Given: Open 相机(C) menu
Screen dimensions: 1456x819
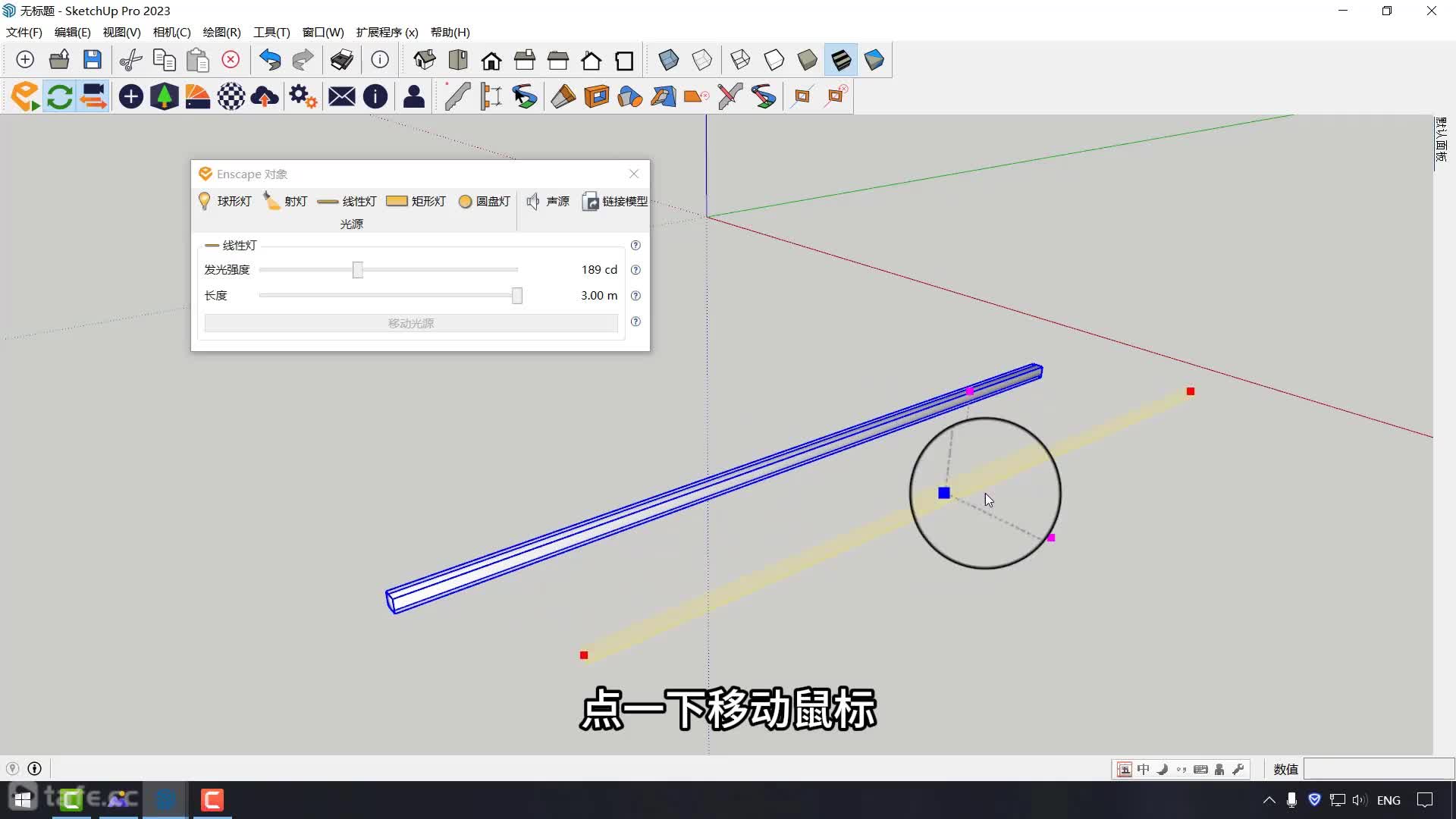Looking at the screenshot, I should pyautogui.click(x=171, y=33).
